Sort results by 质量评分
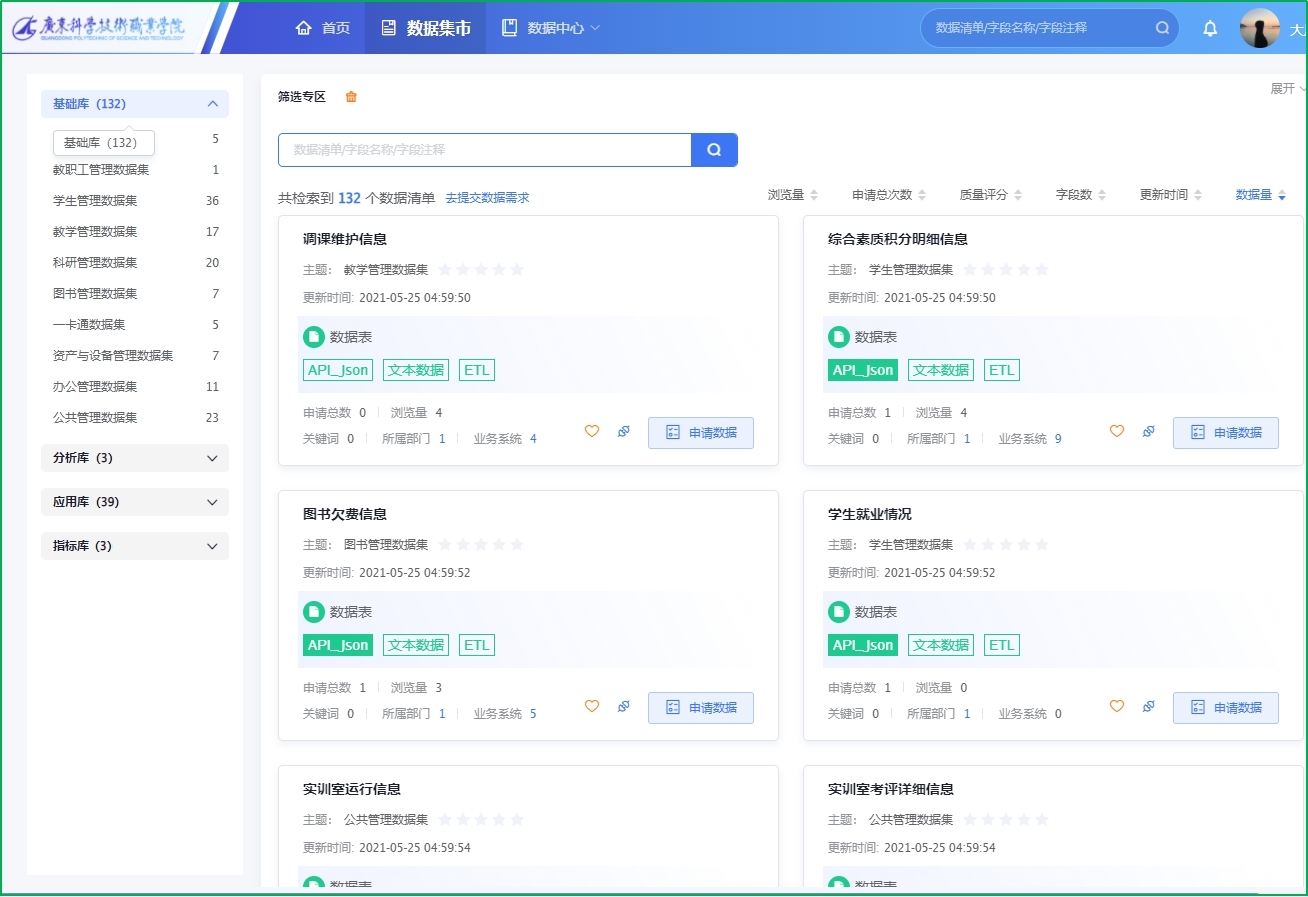The width and height of the screenshot is (1308, 897). point(991,195)
